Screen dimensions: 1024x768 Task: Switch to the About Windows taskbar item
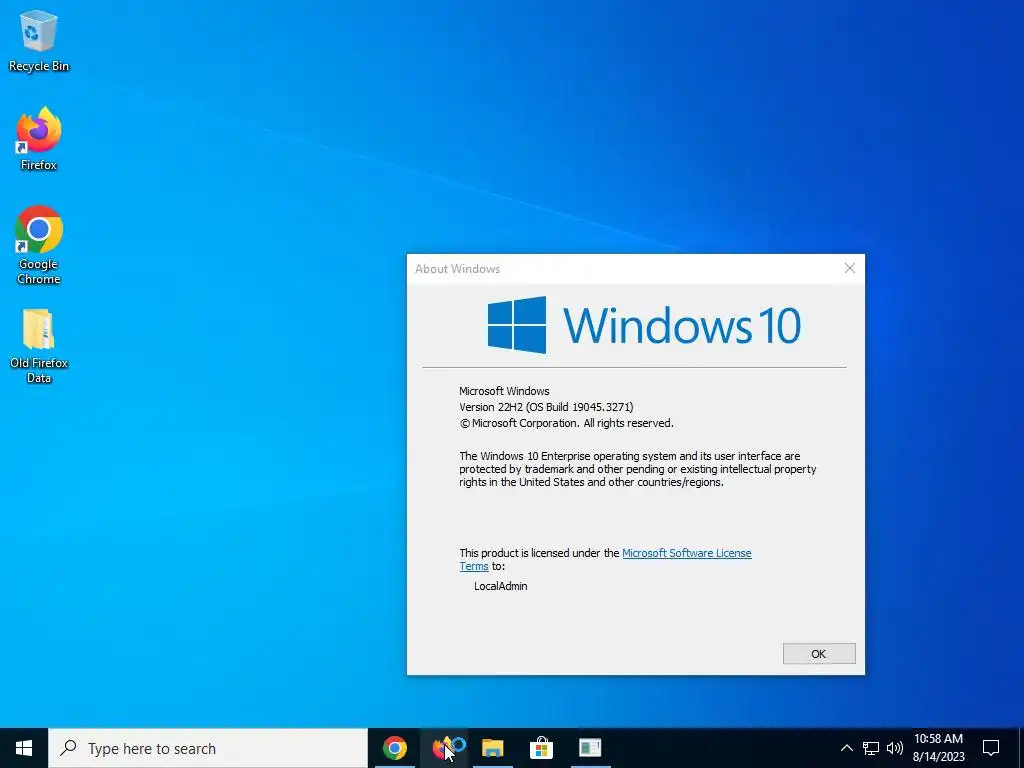pos(590,748)
